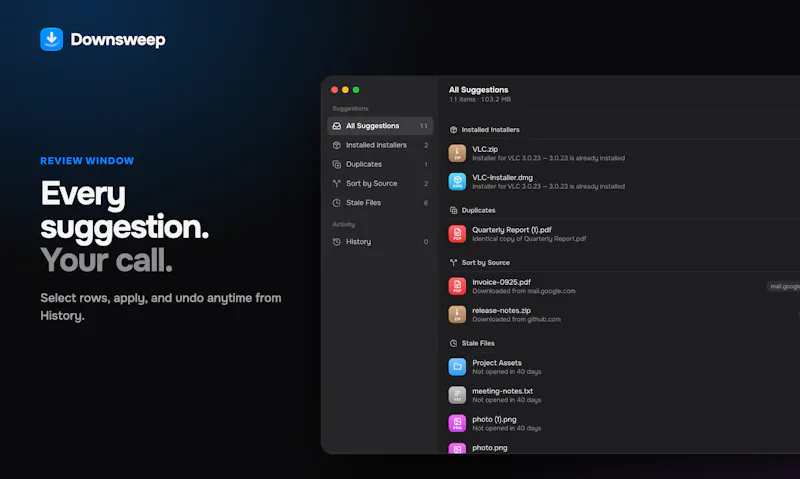Click the Installed Installers section heading
The image size is (800, 479).
pos(490,130)
